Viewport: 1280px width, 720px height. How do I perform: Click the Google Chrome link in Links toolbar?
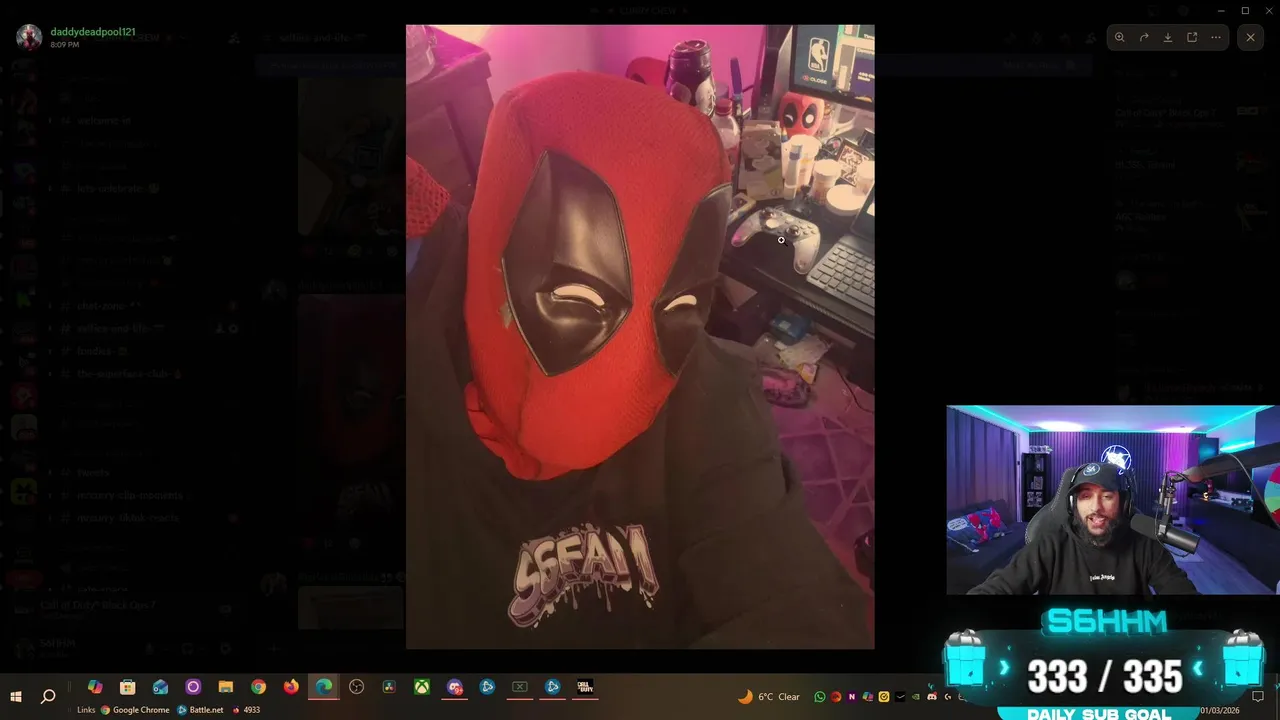coord(135,710)
